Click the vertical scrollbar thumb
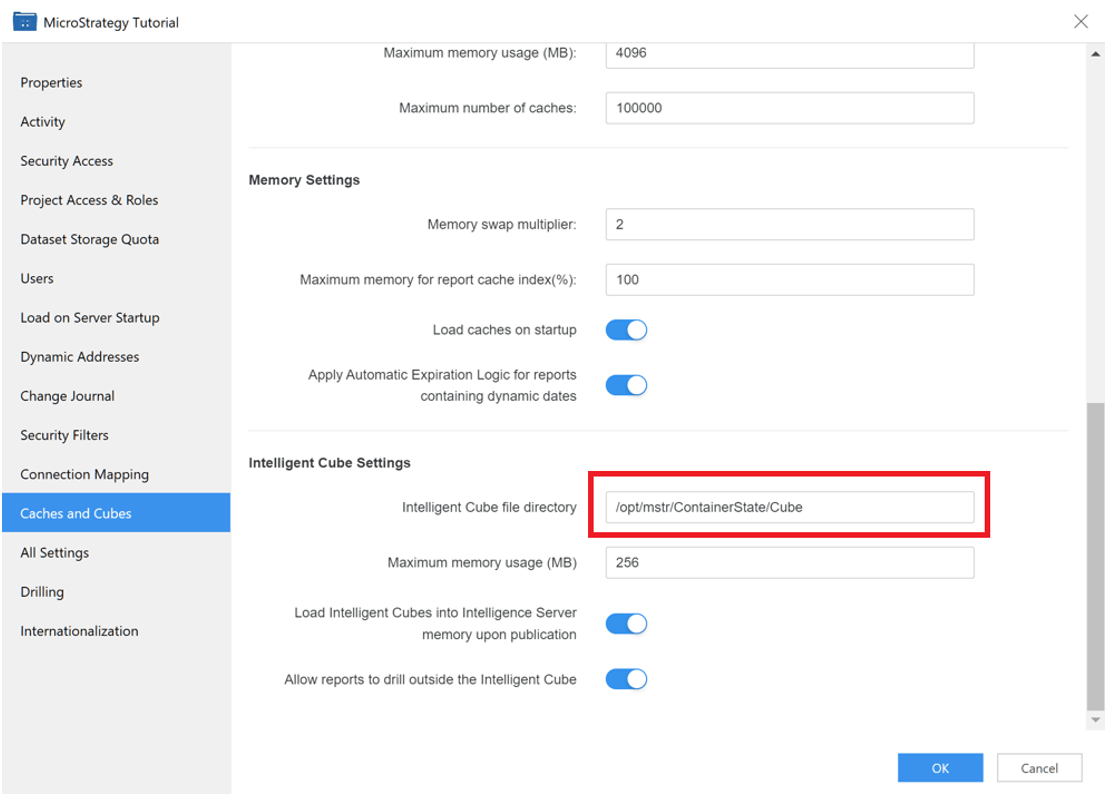1106x794 pixels. coord(1095,556)
